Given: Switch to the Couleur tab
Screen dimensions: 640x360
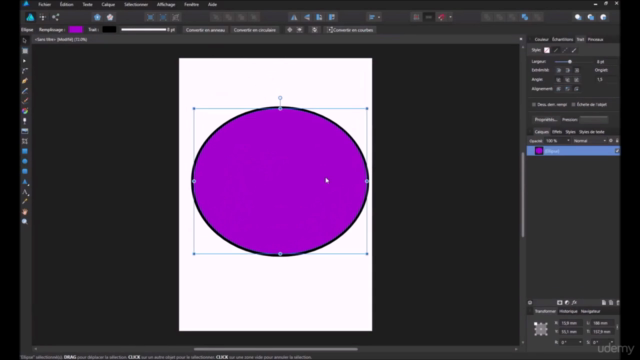Looking at the screenshot, I should coord(542,40).
